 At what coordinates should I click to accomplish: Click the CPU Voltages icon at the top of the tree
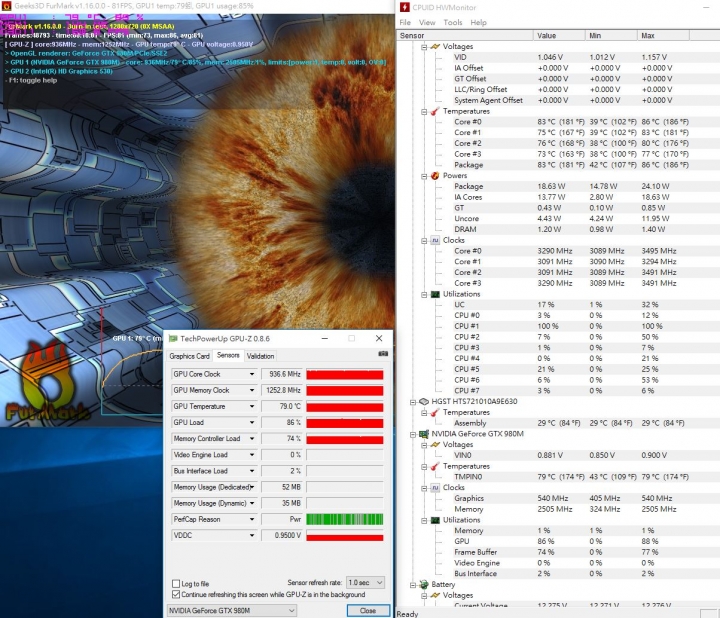(x=435, y=46)
